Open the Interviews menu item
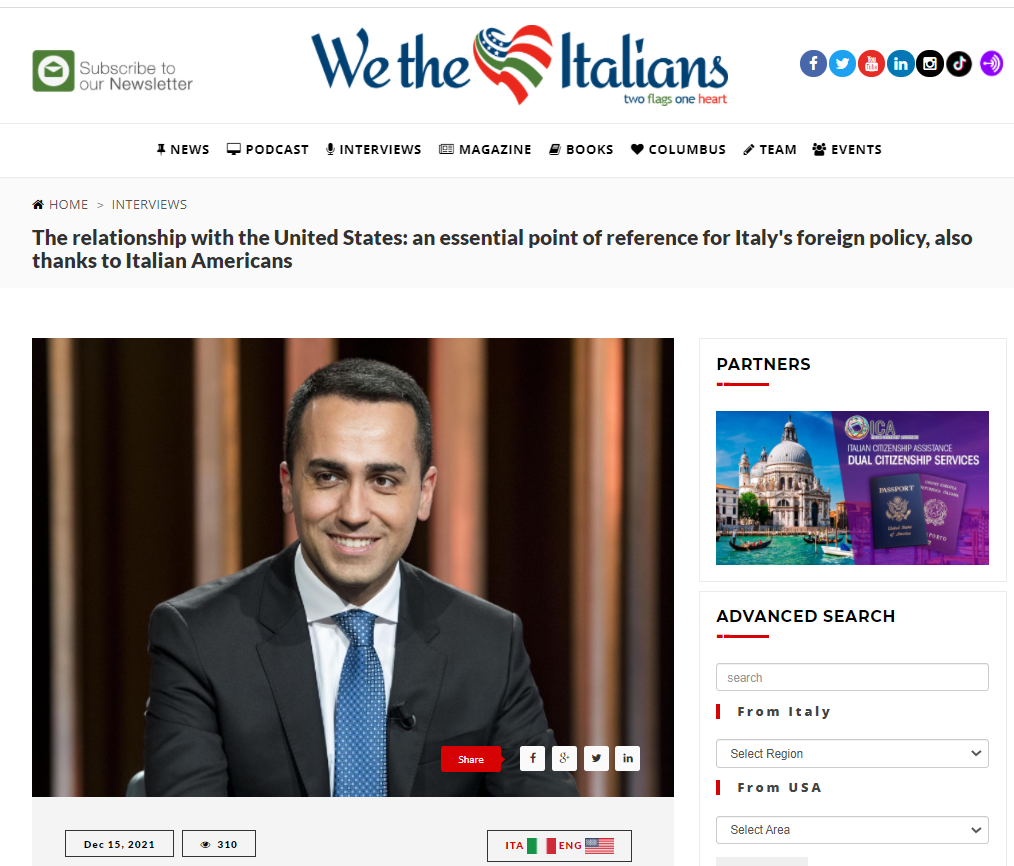Viewport: 1014px width, 866px height. (x=373, y=149)
